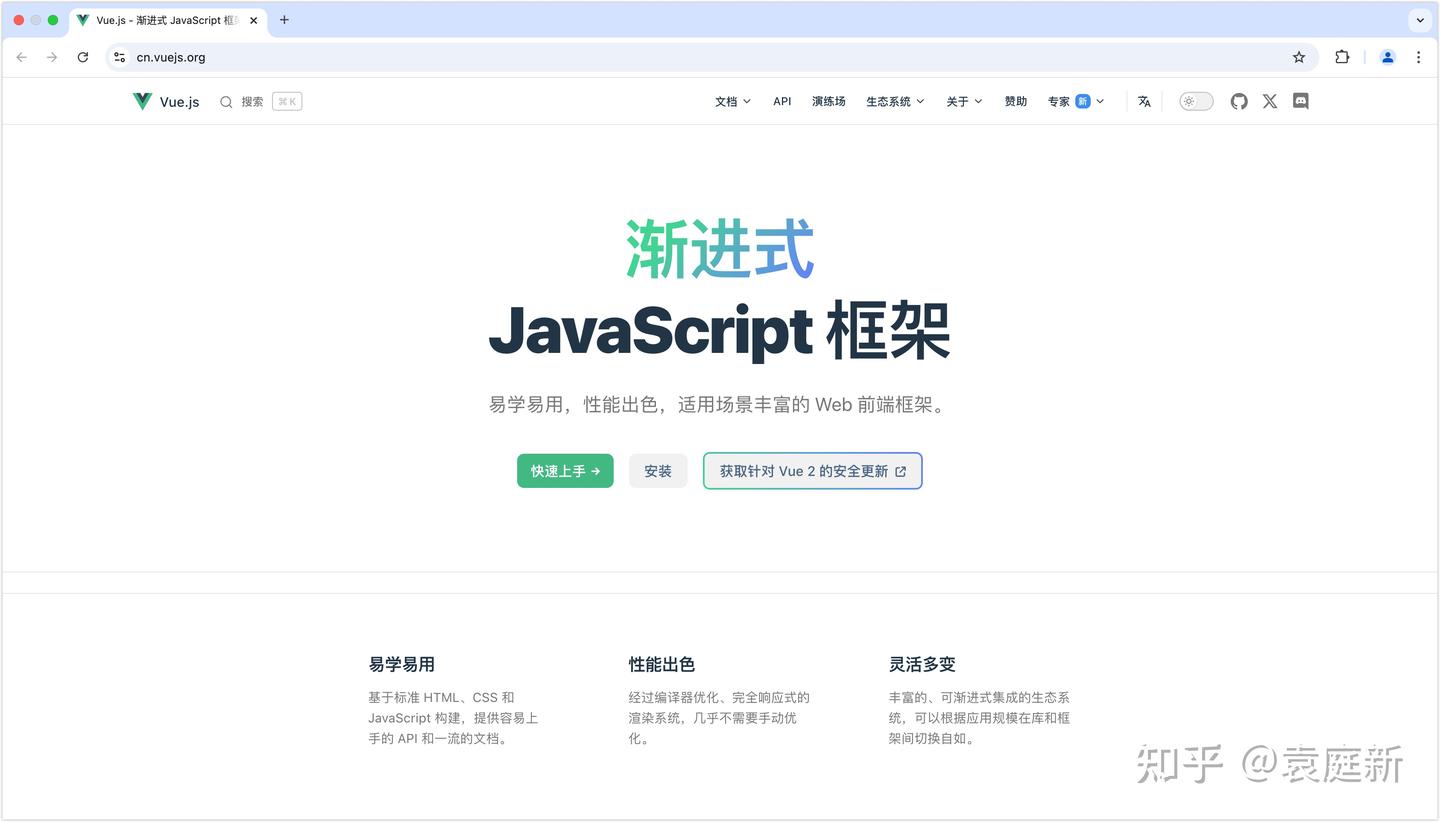Image resolution: width=1440 pixels, height=822 pixels.
Task: Open the Discord community icon
Action: pos(1300,101)
